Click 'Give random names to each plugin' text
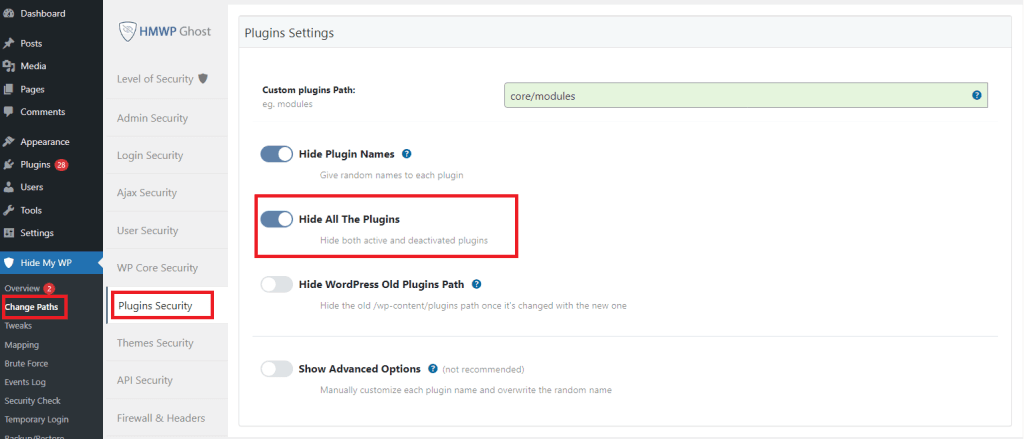 coord(392,175)
